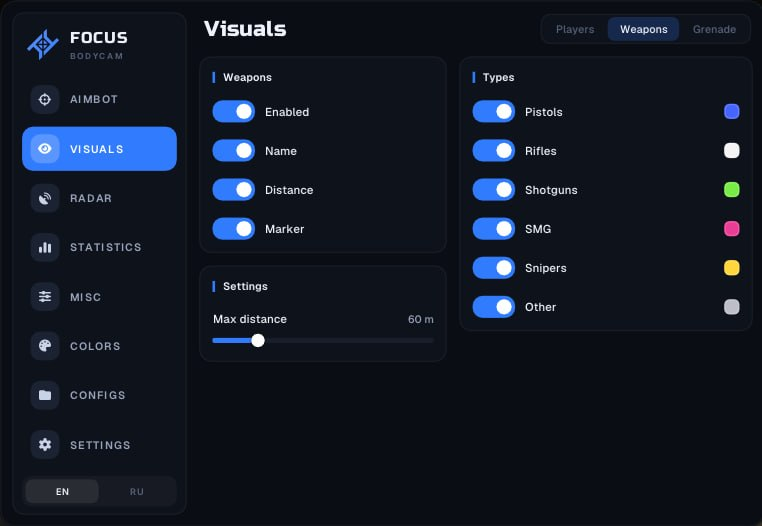This screenshot has height=526, width=762.
Task: Open Aimbot via its crosshair icon
Action: 45,100
